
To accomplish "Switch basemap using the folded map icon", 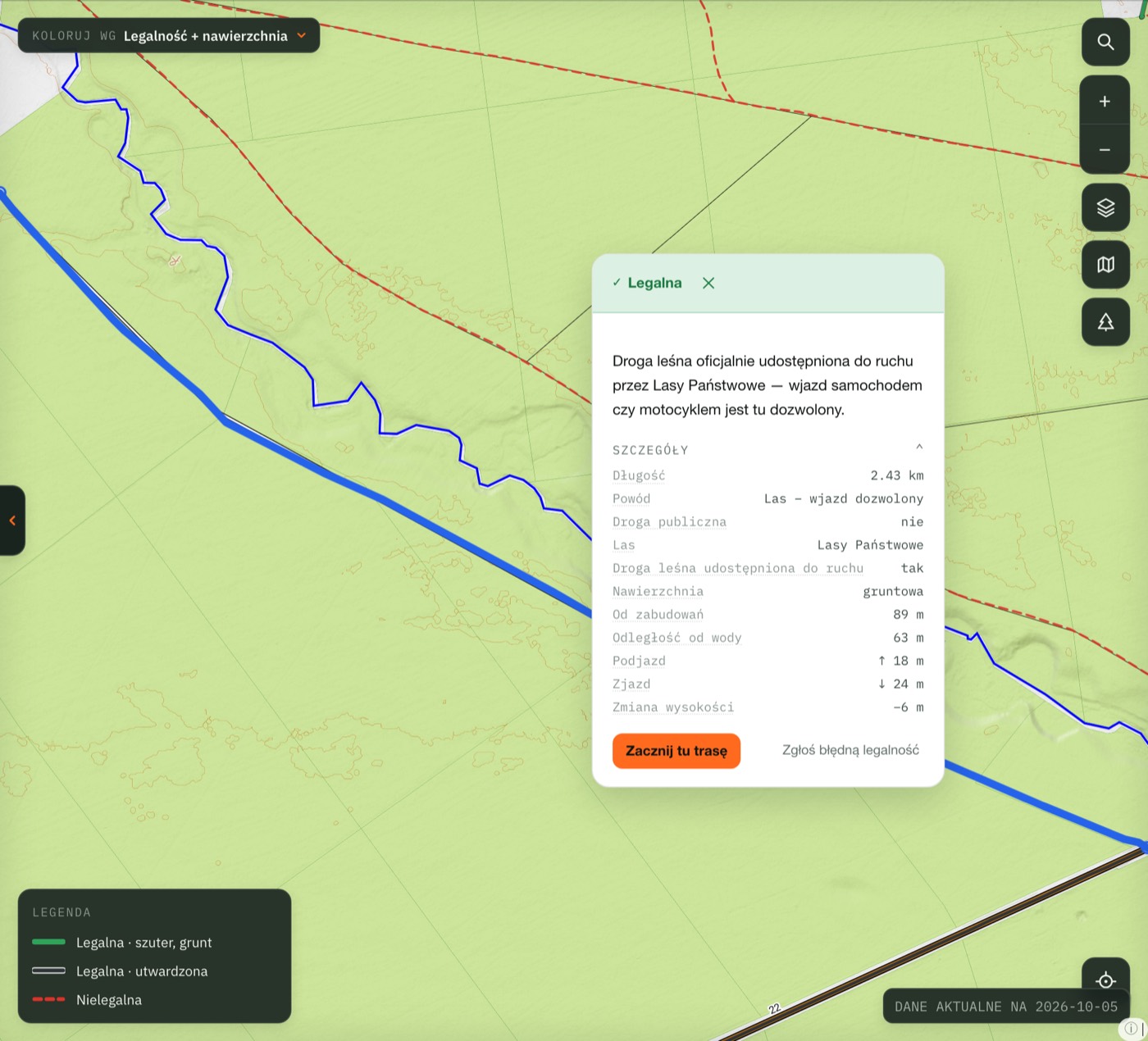I will point(1105,265).
